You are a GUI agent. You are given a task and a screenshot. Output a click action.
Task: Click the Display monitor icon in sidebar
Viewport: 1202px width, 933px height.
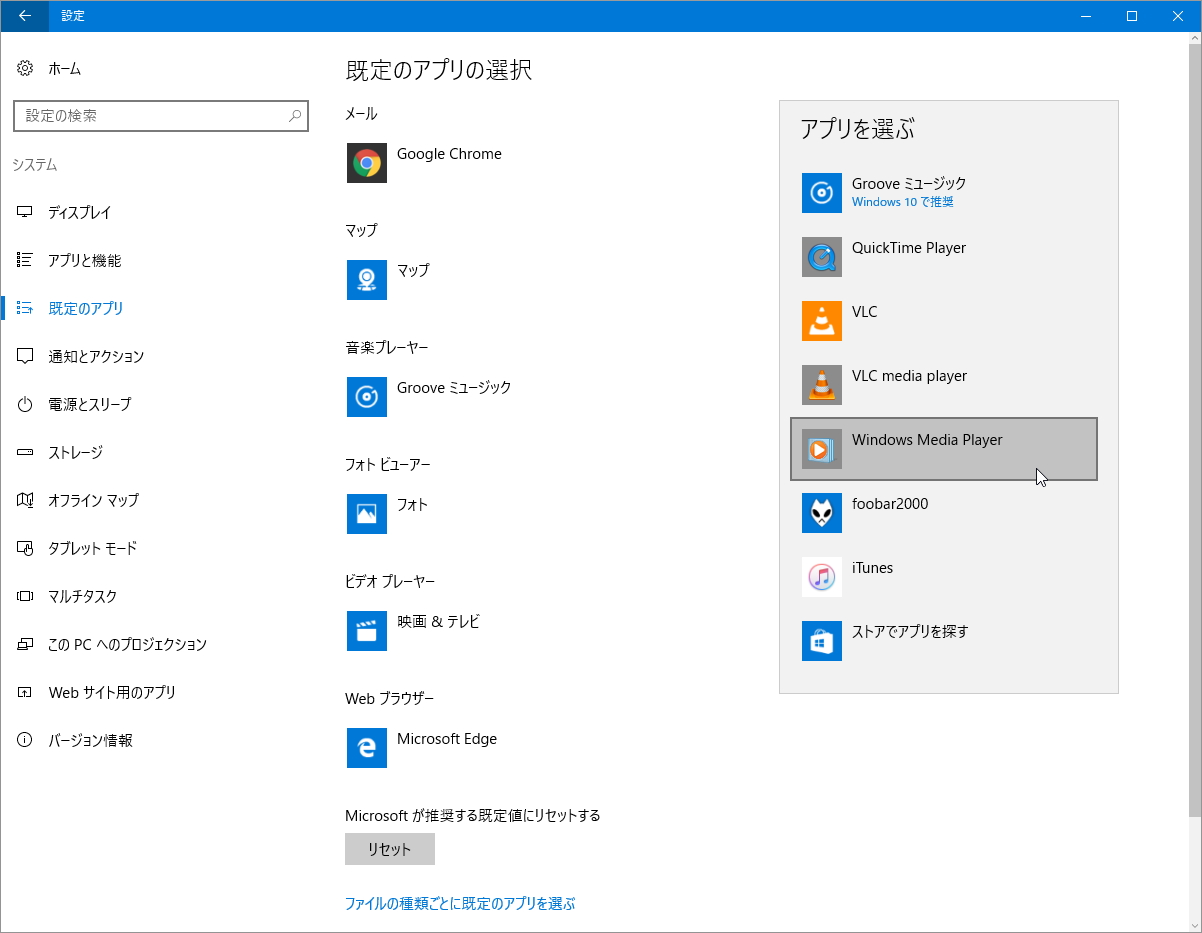pos(25,212)
